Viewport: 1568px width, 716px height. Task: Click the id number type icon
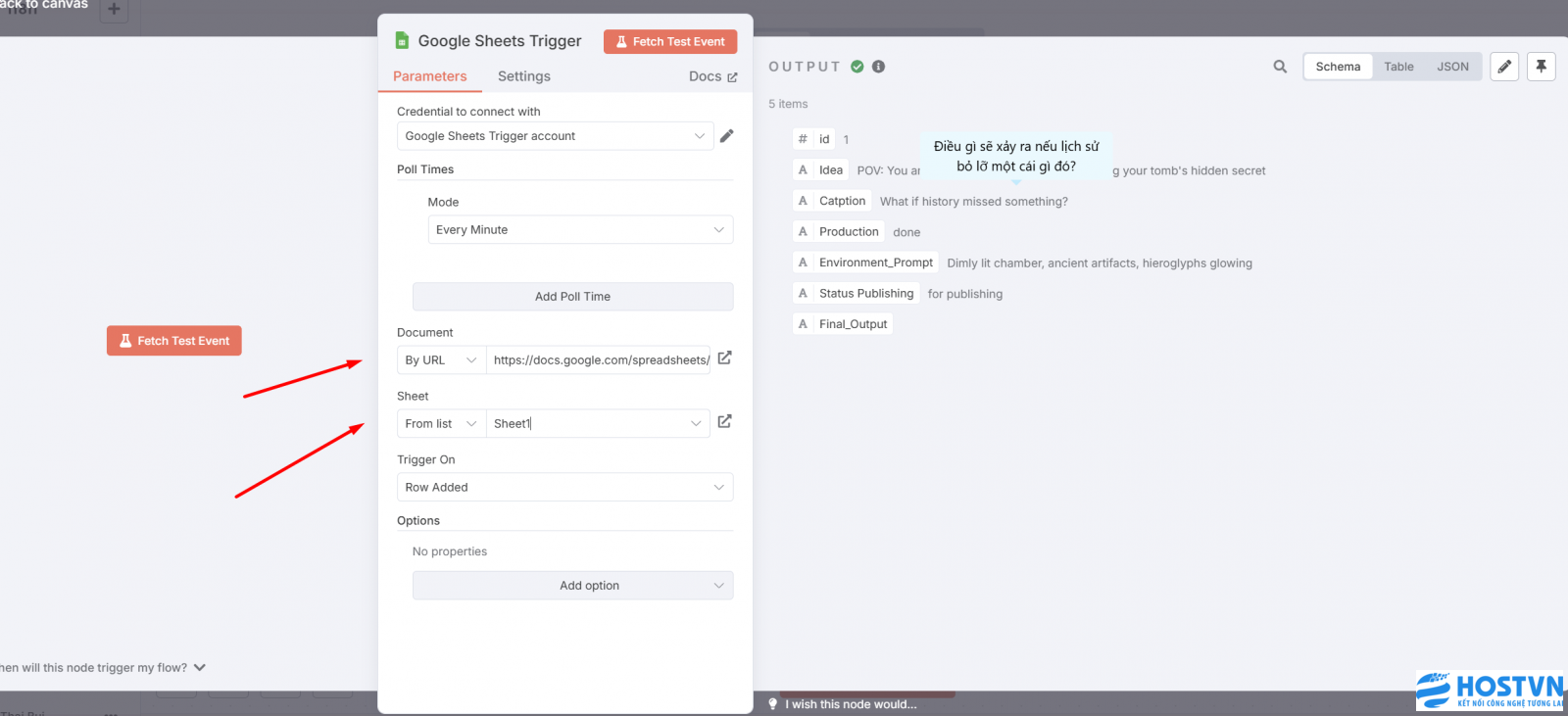803,139
